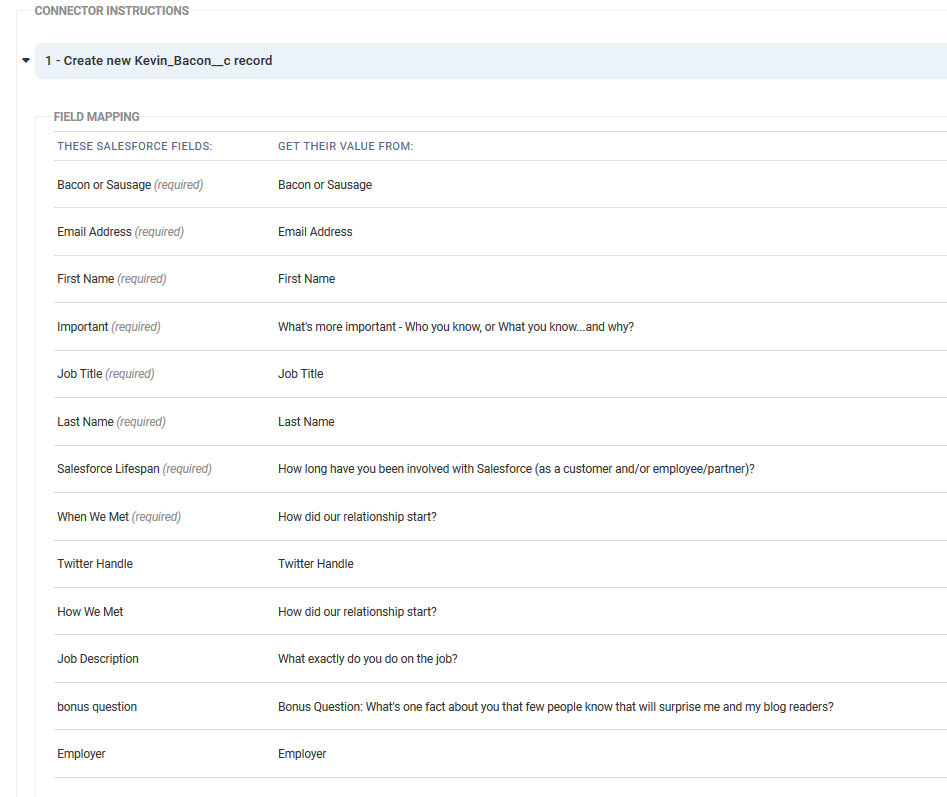
Task: Select the 'Get their value from' column header
Action: tap(345, 146)
